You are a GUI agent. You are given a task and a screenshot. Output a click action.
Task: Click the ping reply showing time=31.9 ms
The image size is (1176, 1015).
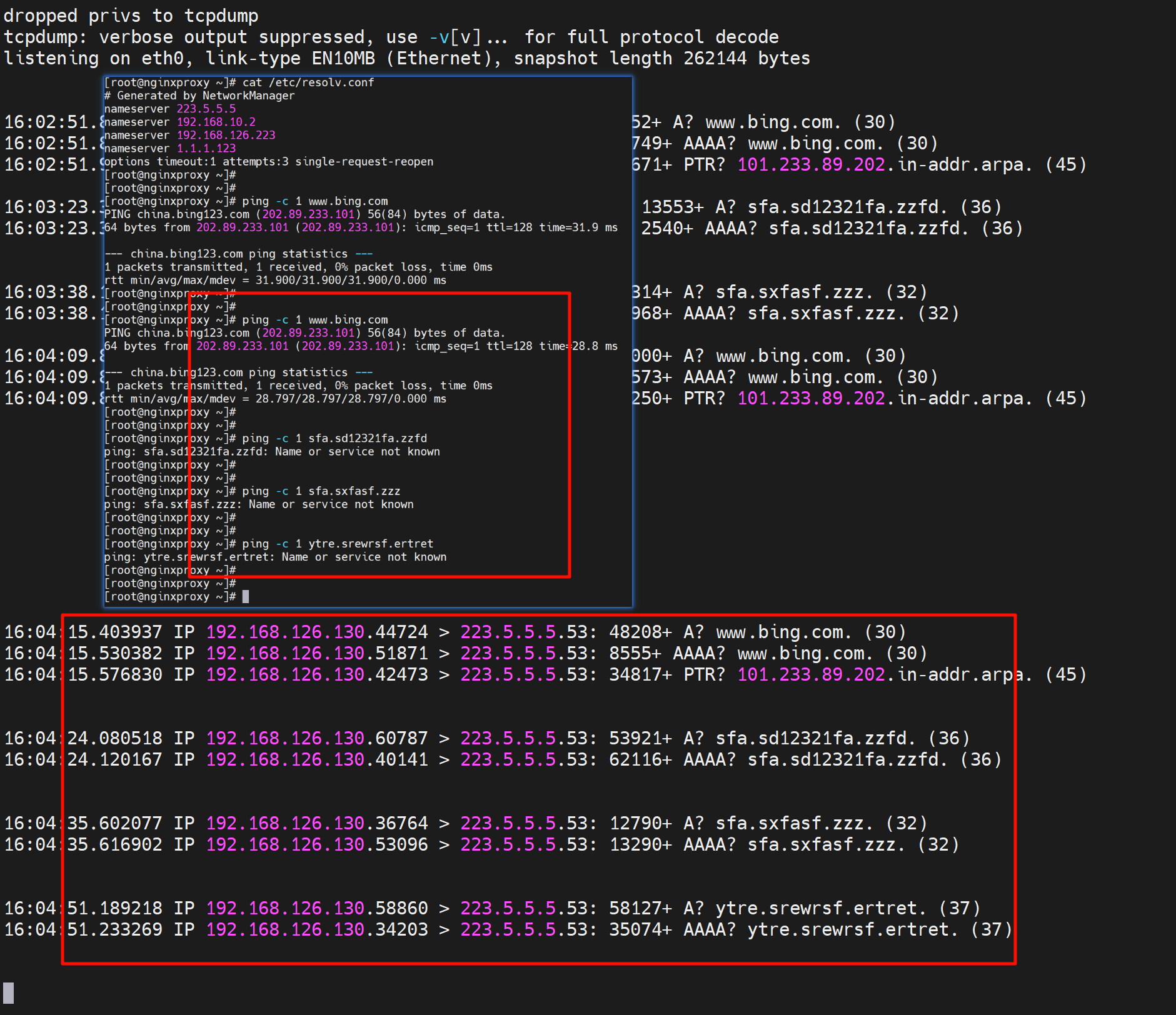[x=360, y=227]
